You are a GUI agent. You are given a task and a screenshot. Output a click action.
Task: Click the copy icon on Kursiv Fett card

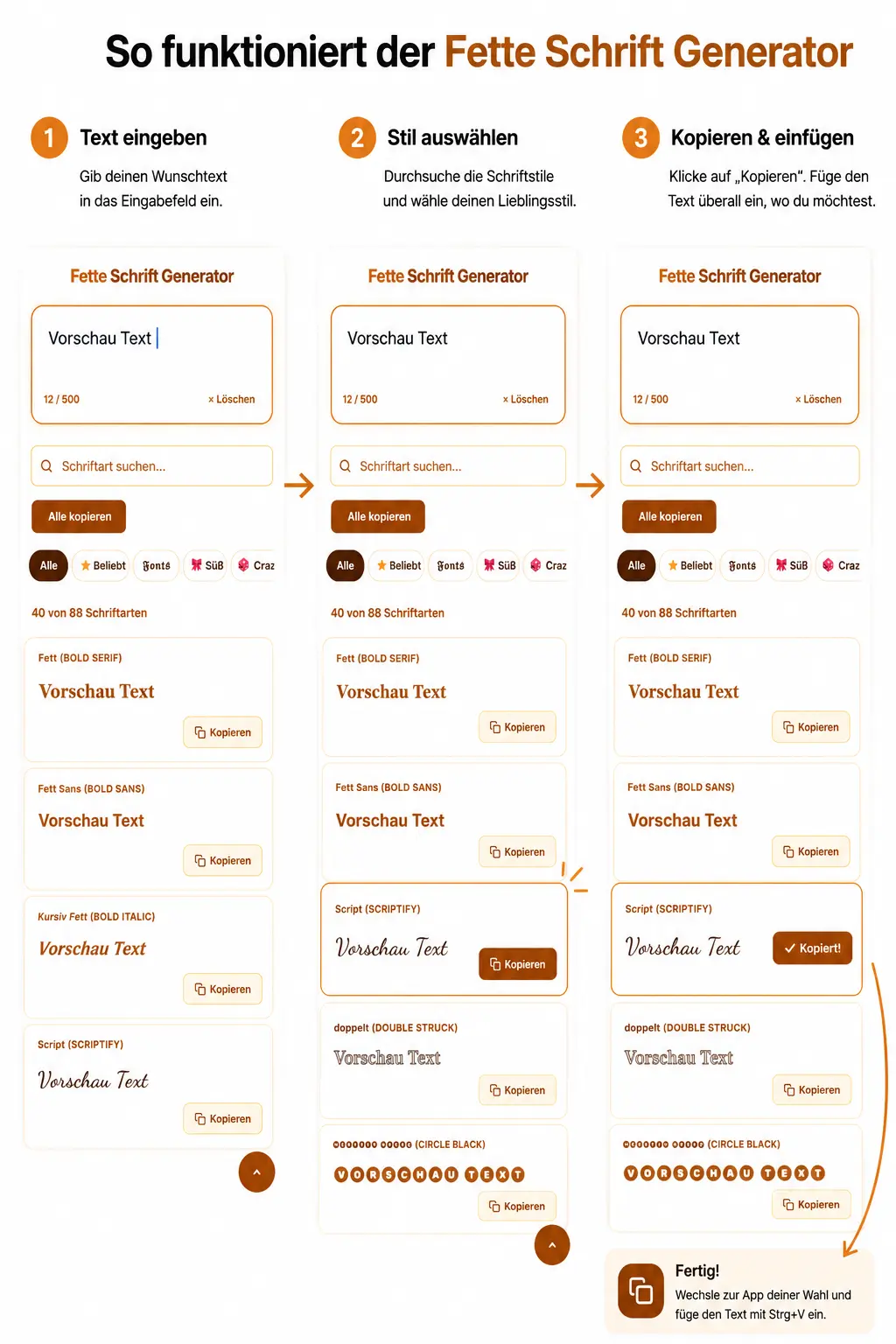[200, 989]
